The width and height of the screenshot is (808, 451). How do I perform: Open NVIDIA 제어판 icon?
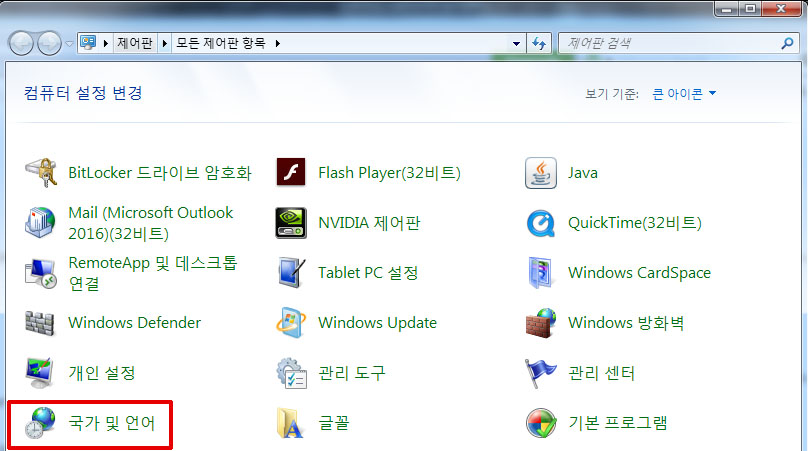pos(291,223)
